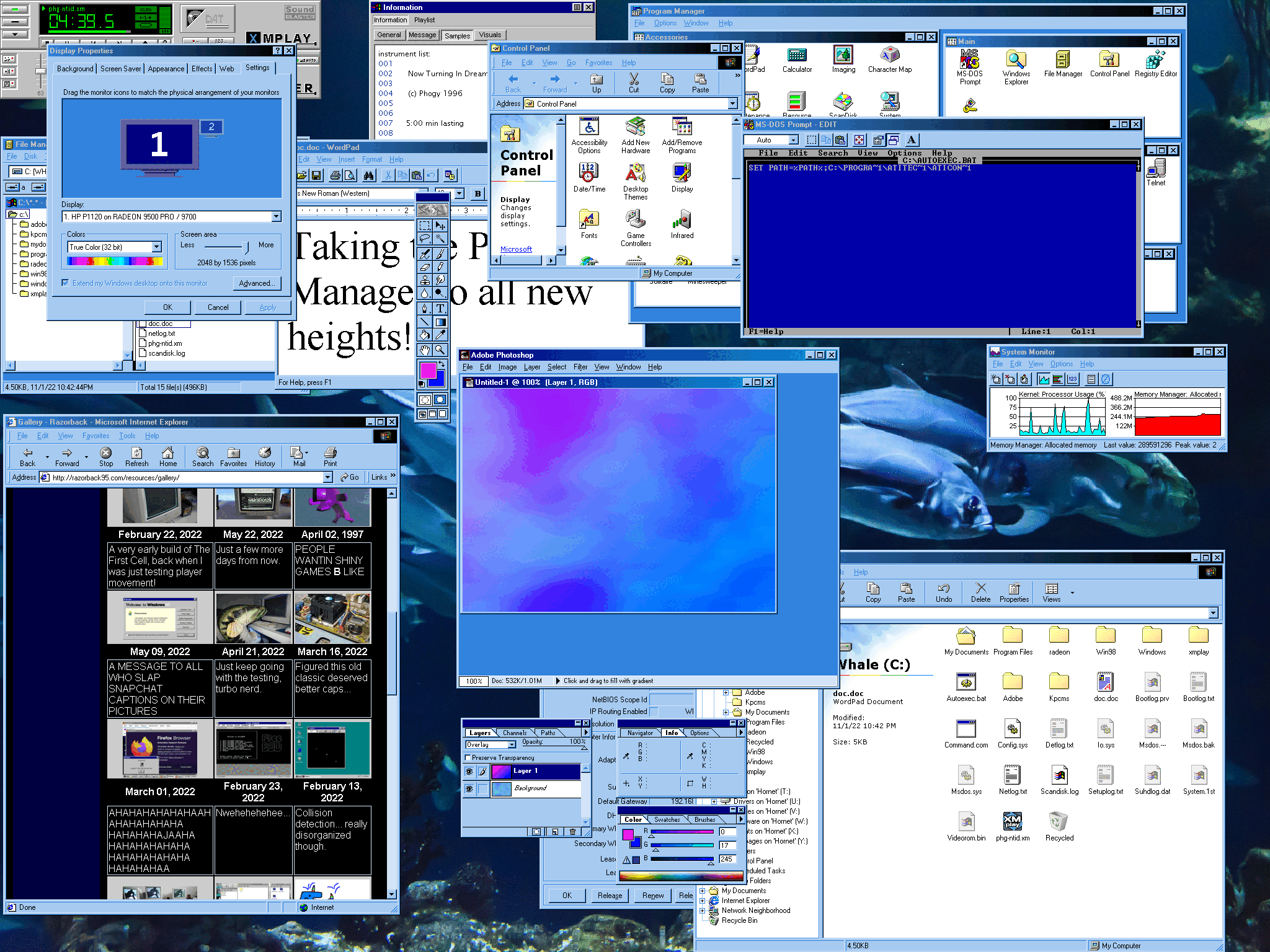Click the B value field showing 245
Viewport: 1270px width, 952px height.
point(727,859)
